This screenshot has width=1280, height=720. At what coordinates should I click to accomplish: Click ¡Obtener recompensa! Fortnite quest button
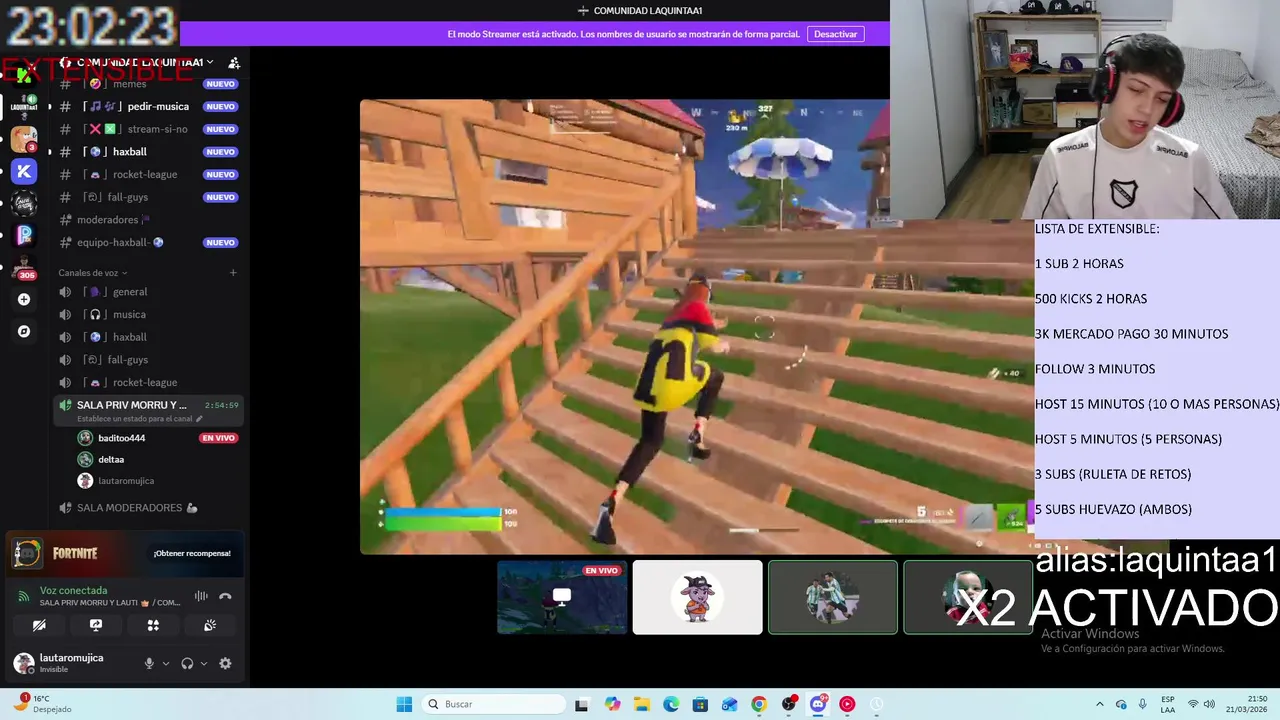(192, 553)
